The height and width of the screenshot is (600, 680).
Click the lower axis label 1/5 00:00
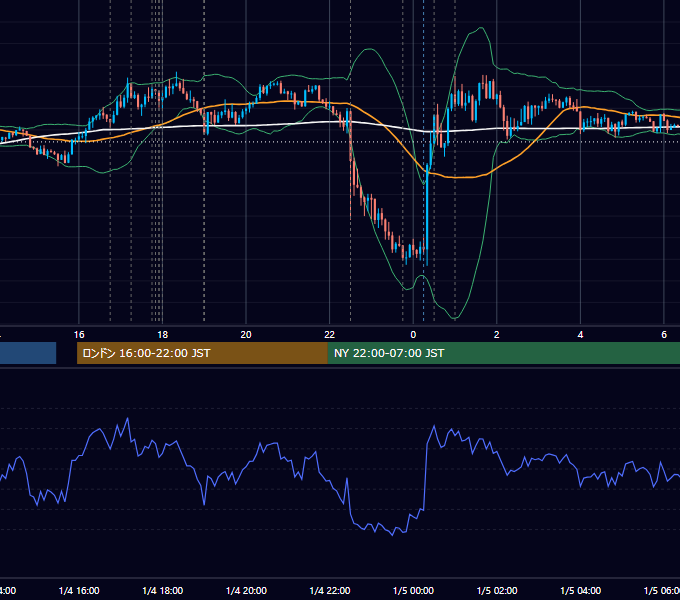(413, 590)
